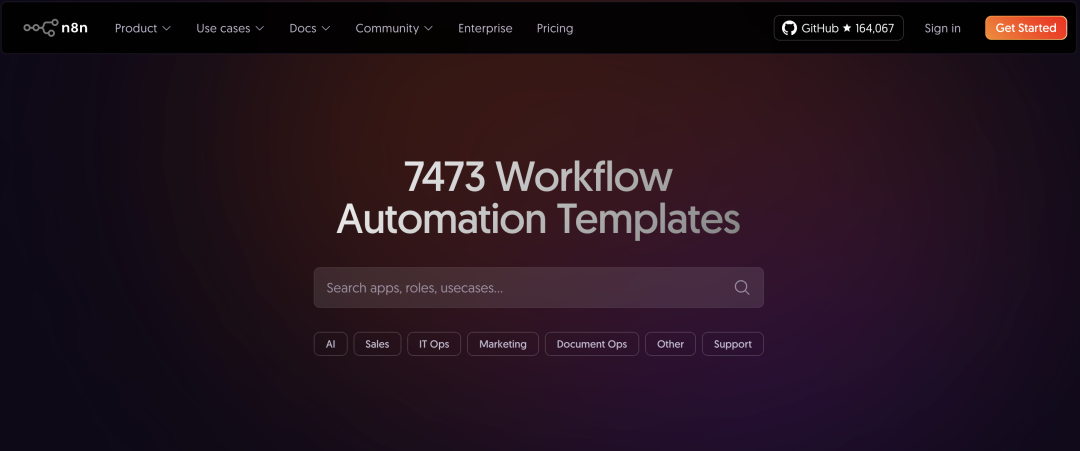The image size is (1080, 451).
Task: Go to the Enterprise page
Action: pos(485,28)
